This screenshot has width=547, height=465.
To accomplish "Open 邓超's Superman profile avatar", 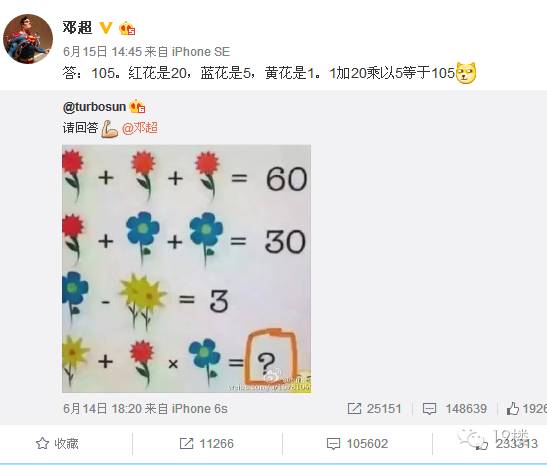I will click(28, 39).
